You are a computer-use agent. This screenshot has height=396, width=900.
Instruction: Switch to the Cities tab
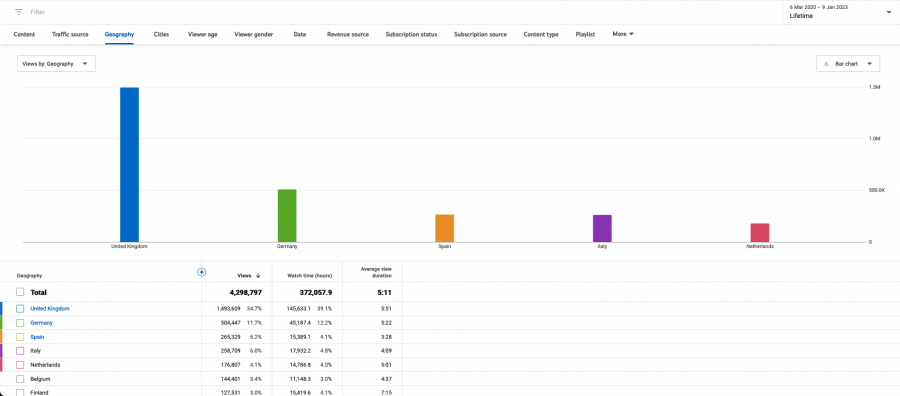click(161, 34)
